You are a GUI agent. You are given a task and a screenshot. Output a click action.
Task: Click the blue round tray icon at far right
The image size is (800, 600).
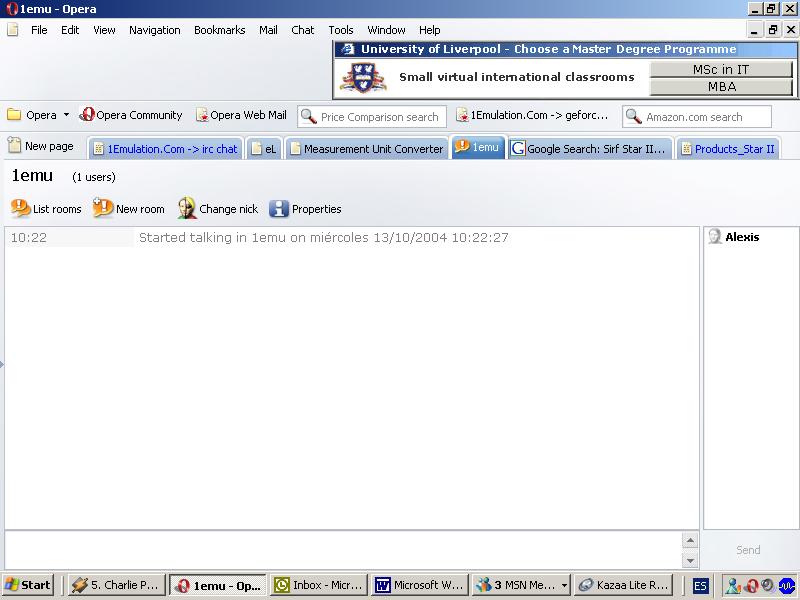pos(786,585)
